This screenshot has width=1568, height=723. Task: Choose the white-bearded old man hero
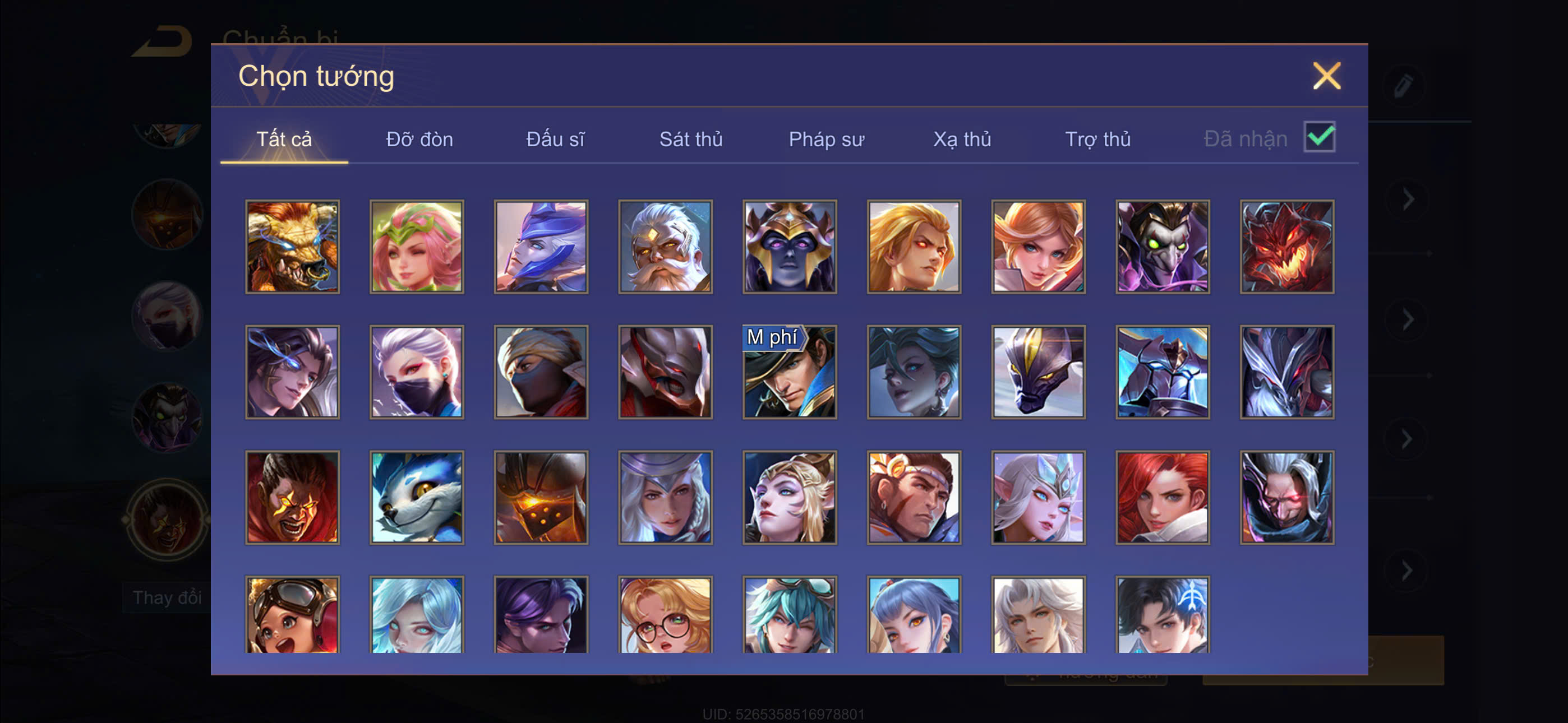click(x=665, y=247)
